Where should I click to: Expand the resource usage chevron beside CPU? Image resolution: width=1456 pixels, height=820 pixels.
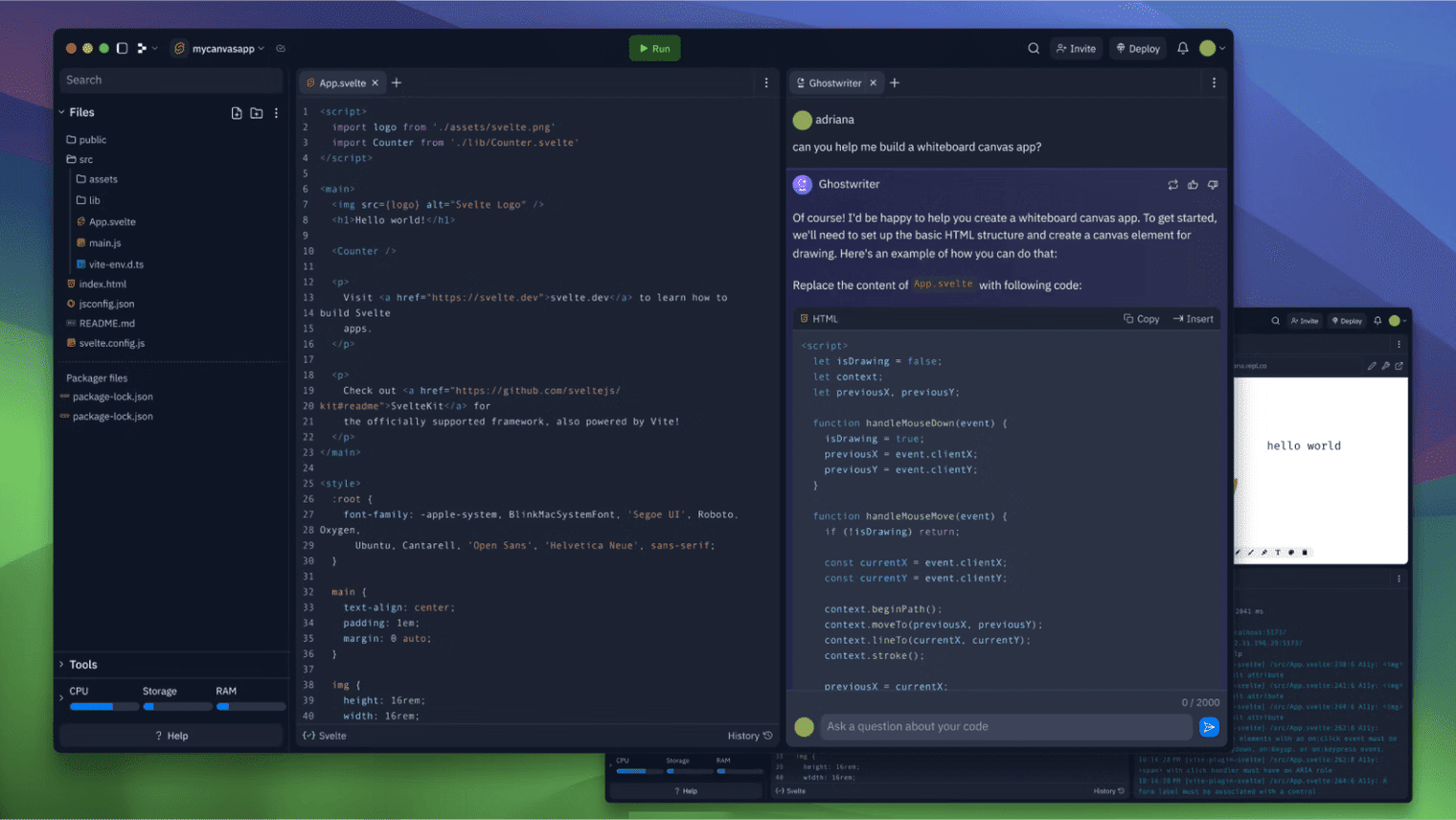pos(62,697)
